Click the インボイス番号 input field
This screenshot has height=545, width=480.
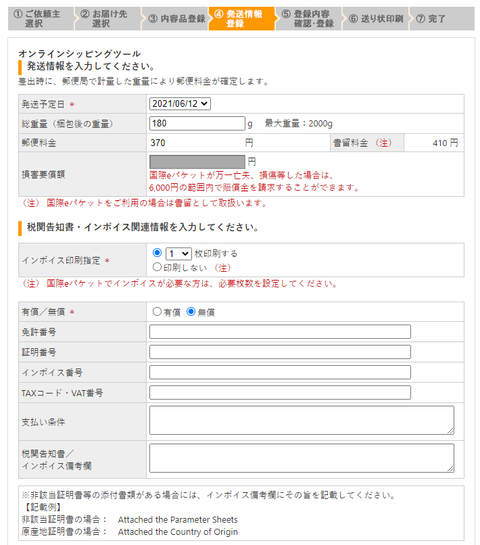tap(280, 372)
